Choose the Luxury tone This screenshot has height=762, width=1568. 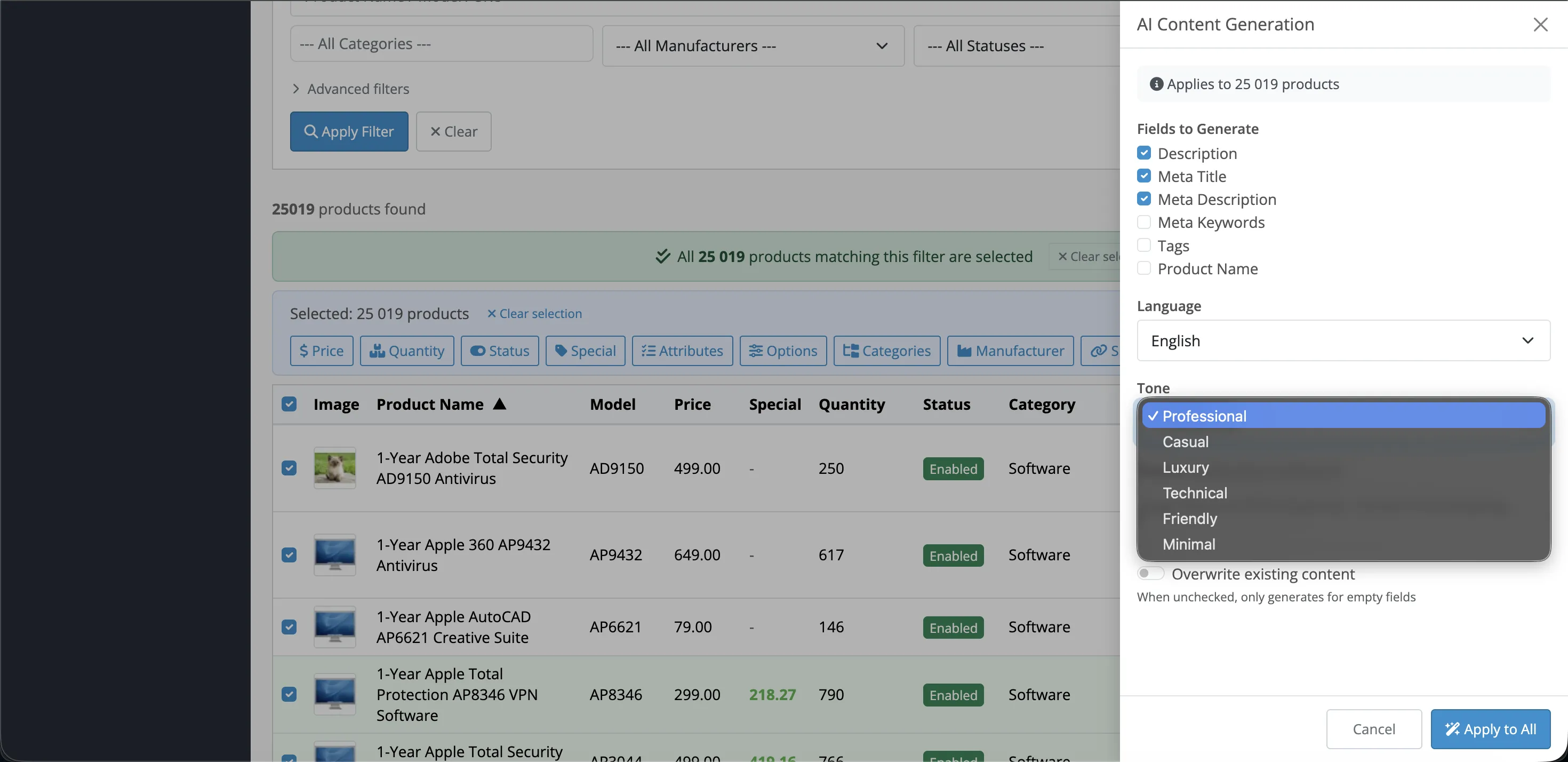[x=1343, y=467]
